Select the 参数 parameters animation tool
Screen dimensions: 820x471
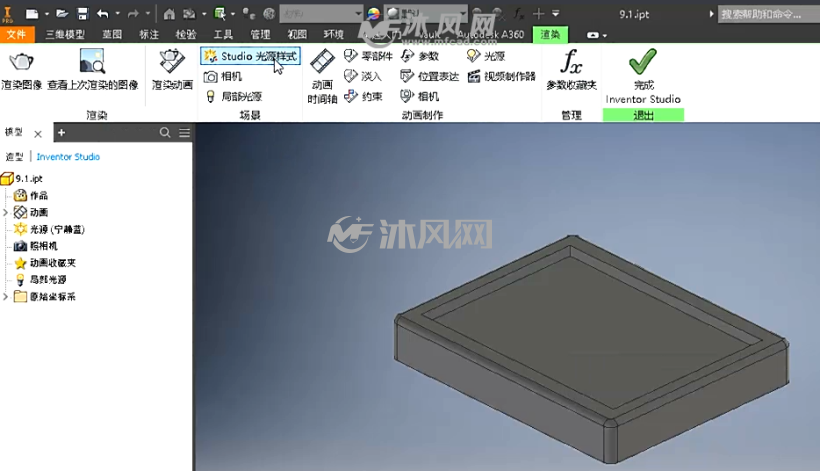tap(420, 56)
